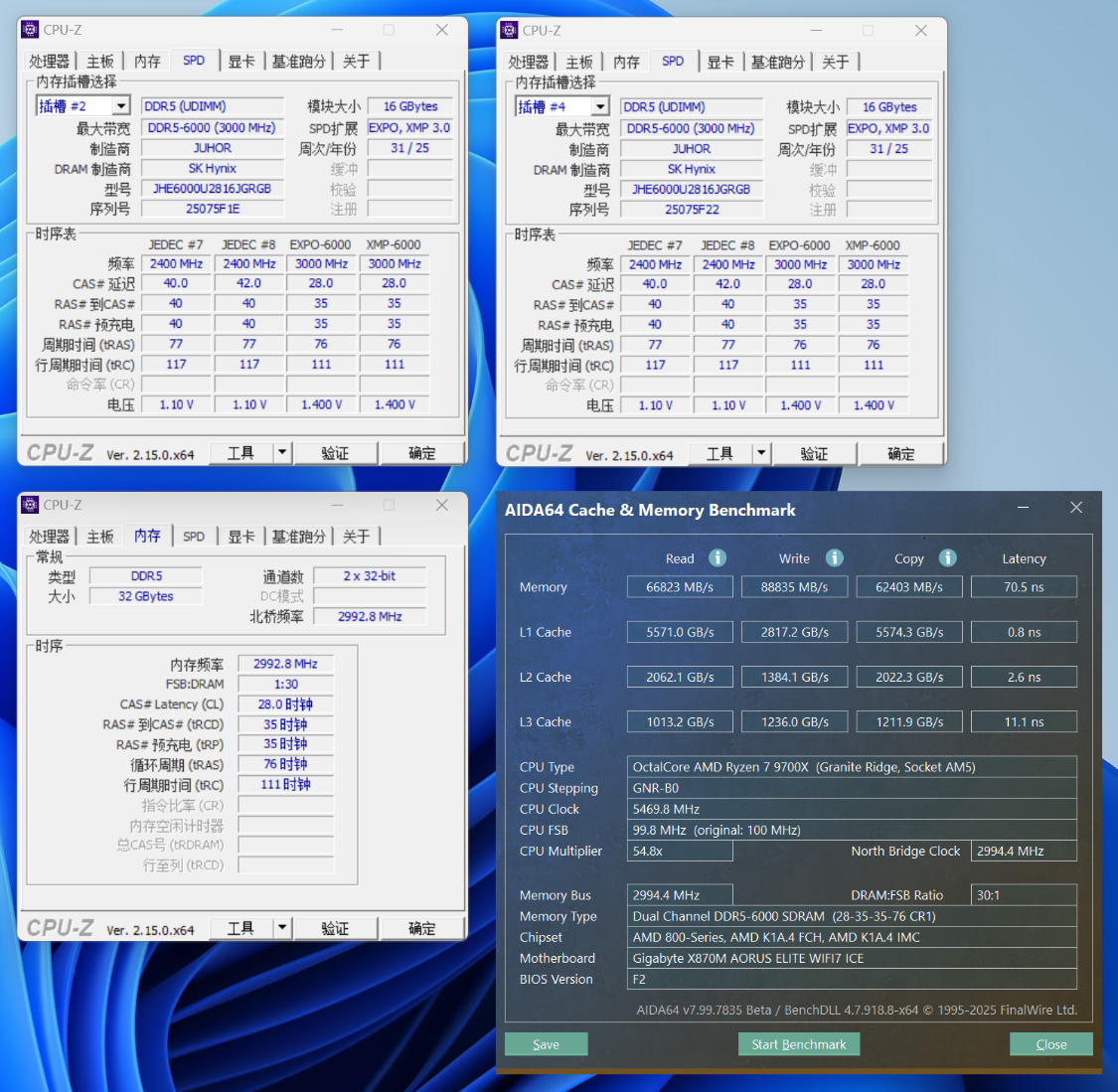Click L3 Cache latency 11.1 ns
Viewport: 1118px width, 1092px height.
click(1024, 722)
